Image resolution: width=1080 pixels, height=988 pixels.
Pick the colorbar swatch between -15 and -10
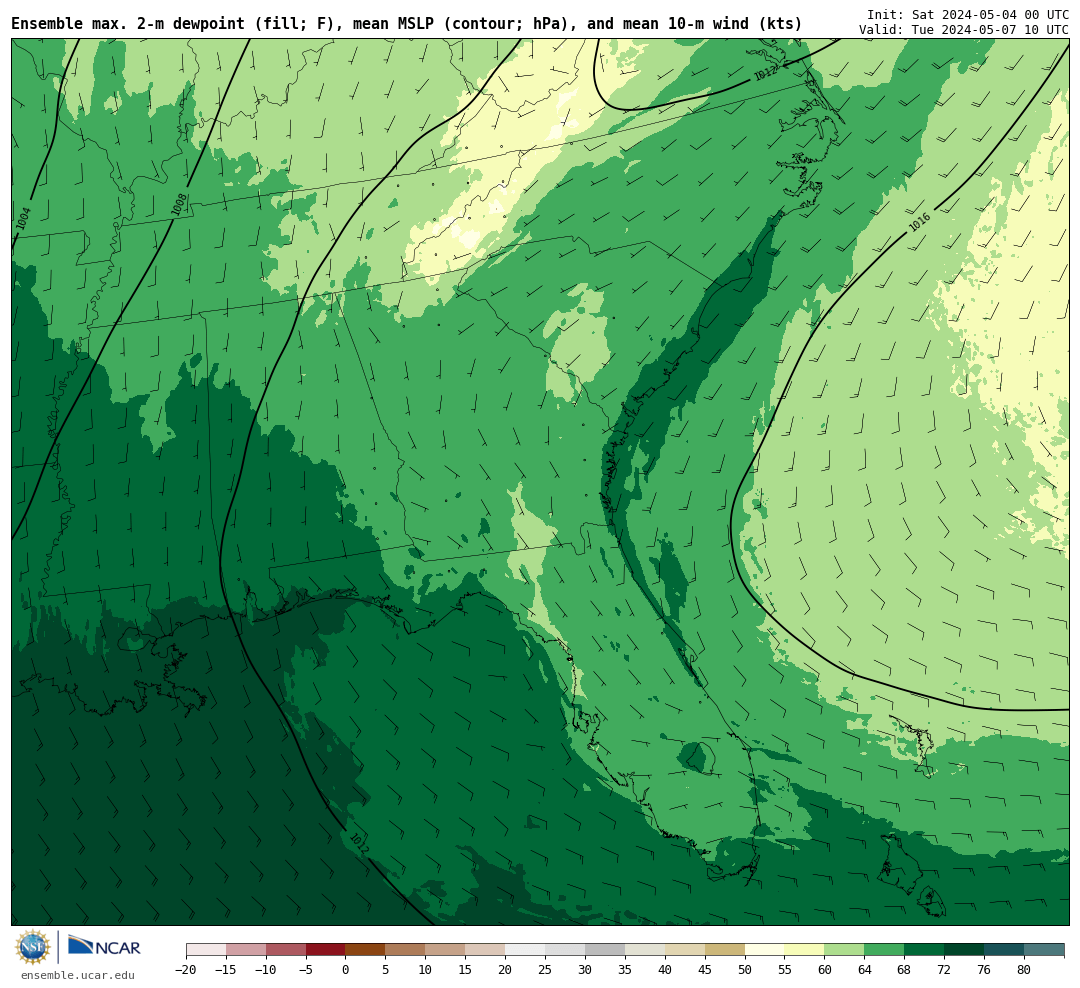click(246, 950)
